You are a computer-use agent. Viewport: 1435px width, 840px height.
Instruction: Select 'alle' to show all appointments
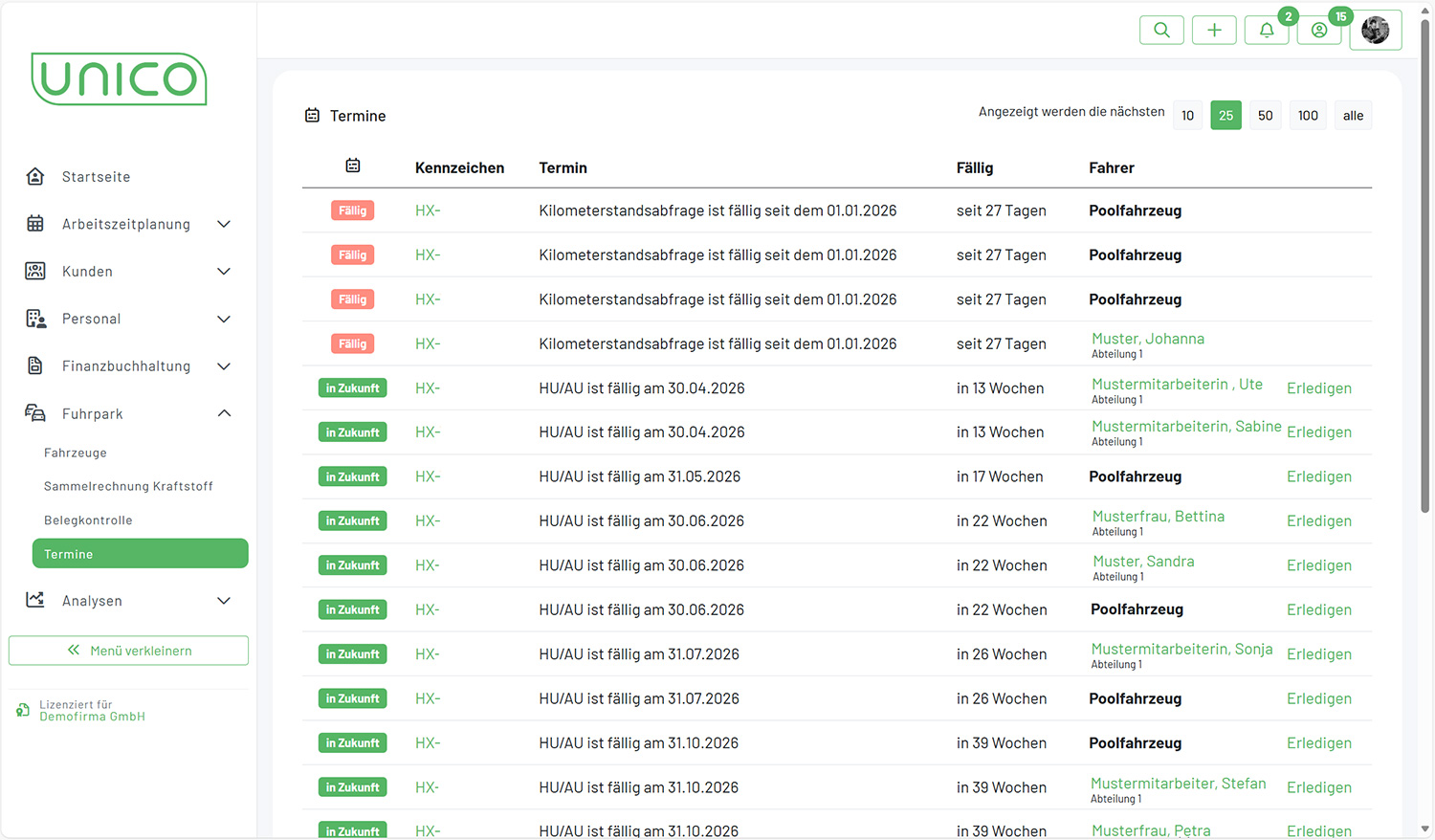[x=1353, y=116]
